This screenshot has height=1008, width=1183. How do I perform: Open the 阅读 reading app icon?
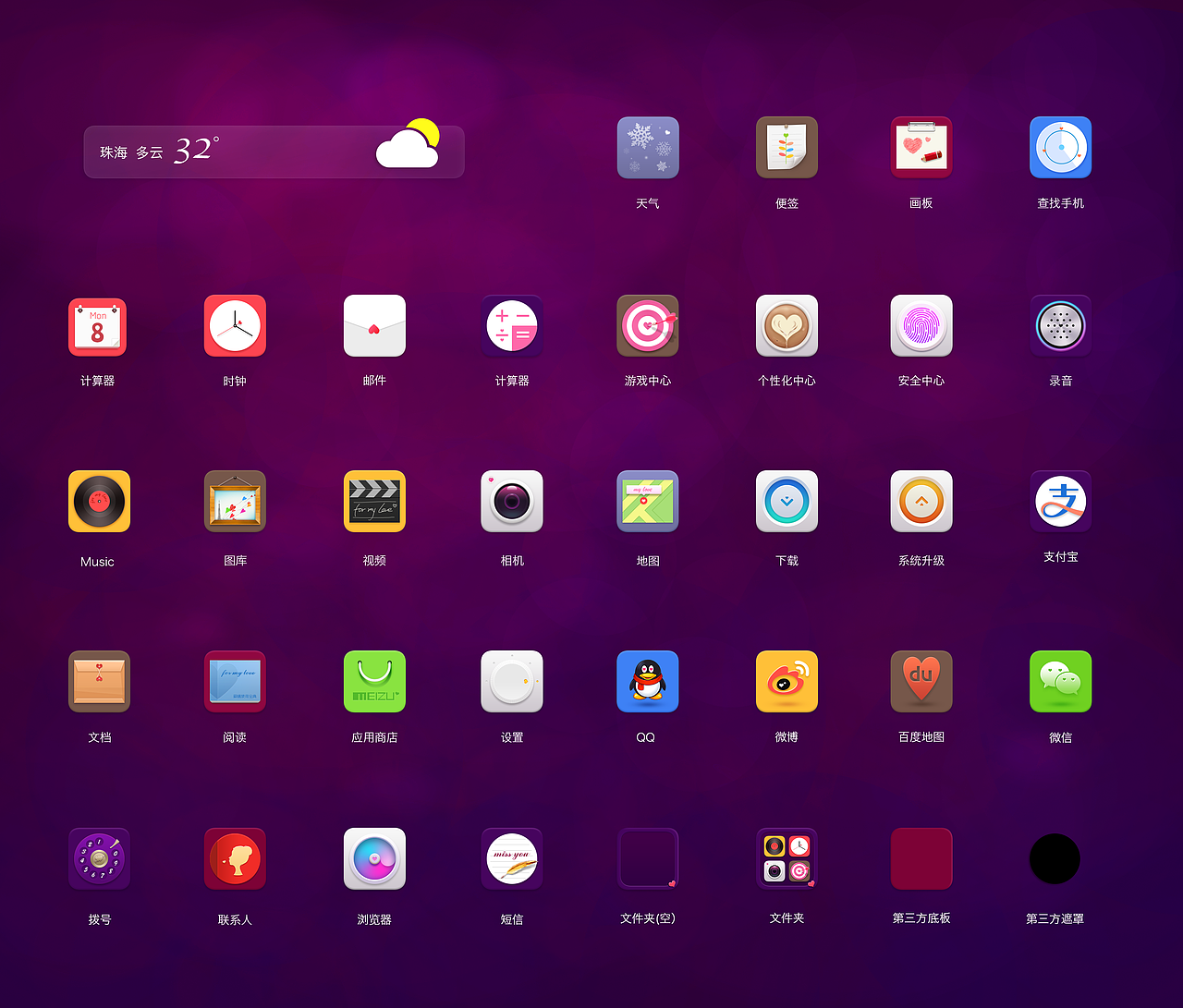[x=235, y=682]
